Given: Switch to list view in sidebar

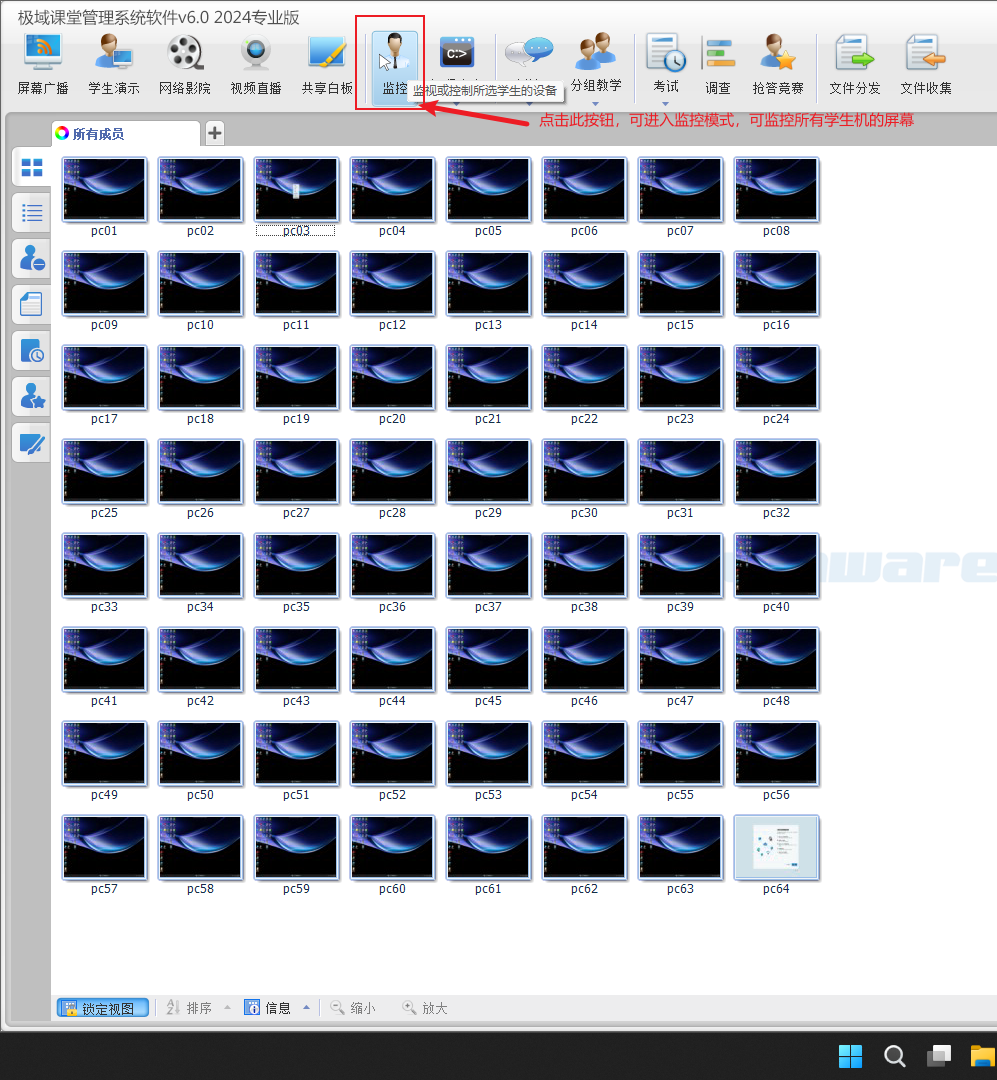Looking at the screenshot, I should pyautogui.click(x=32, y=213).
